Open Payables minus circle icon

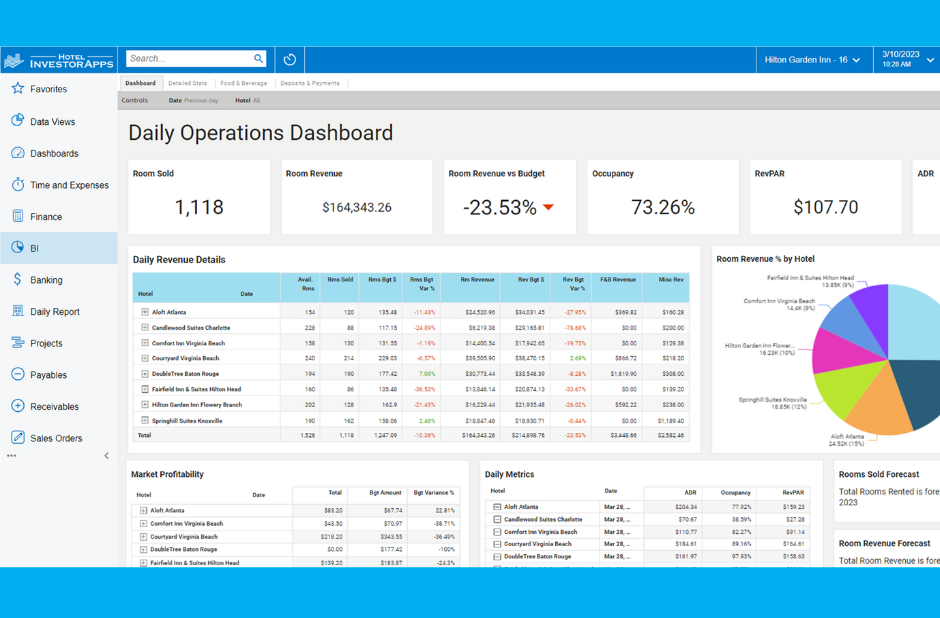(x=18, y=374)
